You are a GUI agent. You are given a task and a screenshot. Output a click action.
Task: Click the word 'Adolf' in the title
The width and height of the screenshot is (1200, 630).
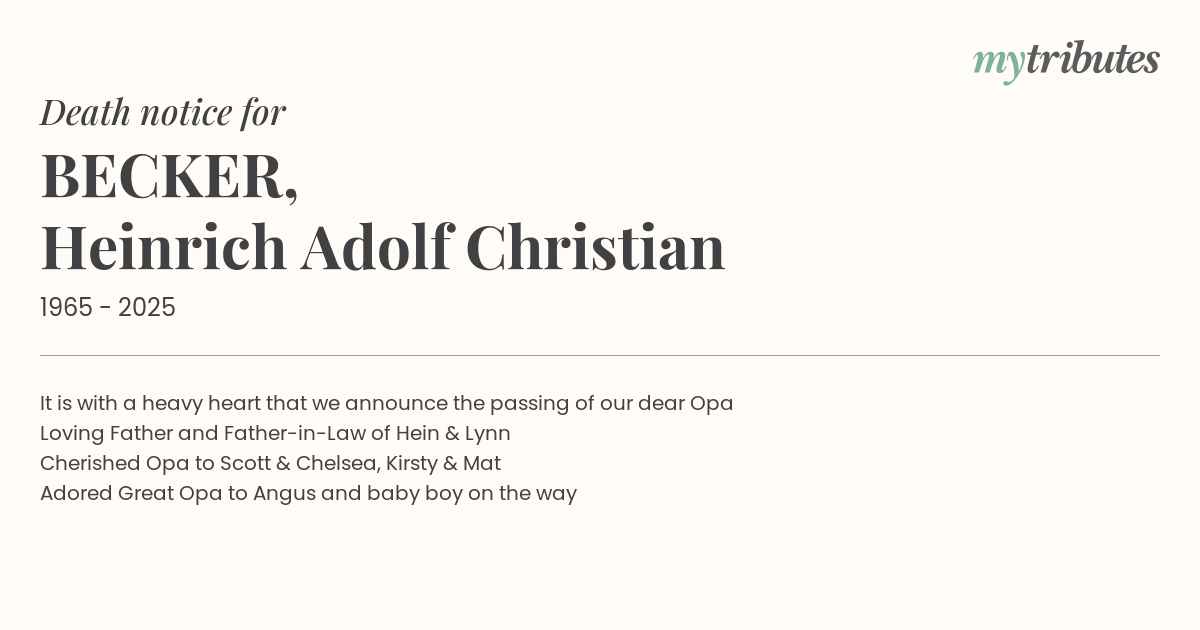point(376,247)
